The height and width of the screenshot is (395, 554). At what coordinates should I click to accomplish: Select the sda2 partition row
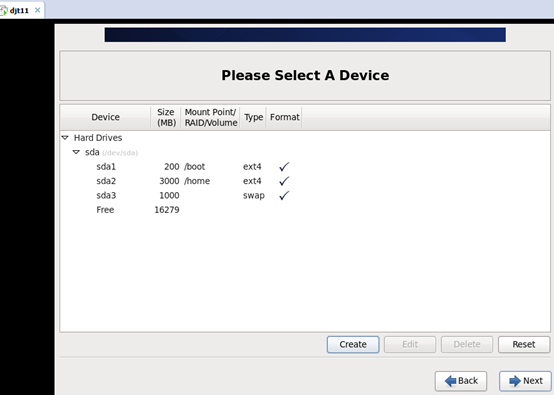click(x=305, y=181)
